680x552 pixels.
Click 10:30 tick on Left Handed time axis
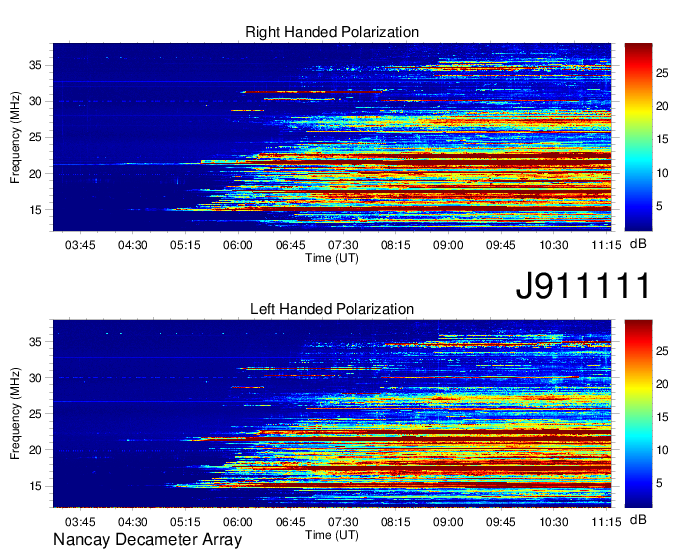pyautogui.click(x=554, y=522)
